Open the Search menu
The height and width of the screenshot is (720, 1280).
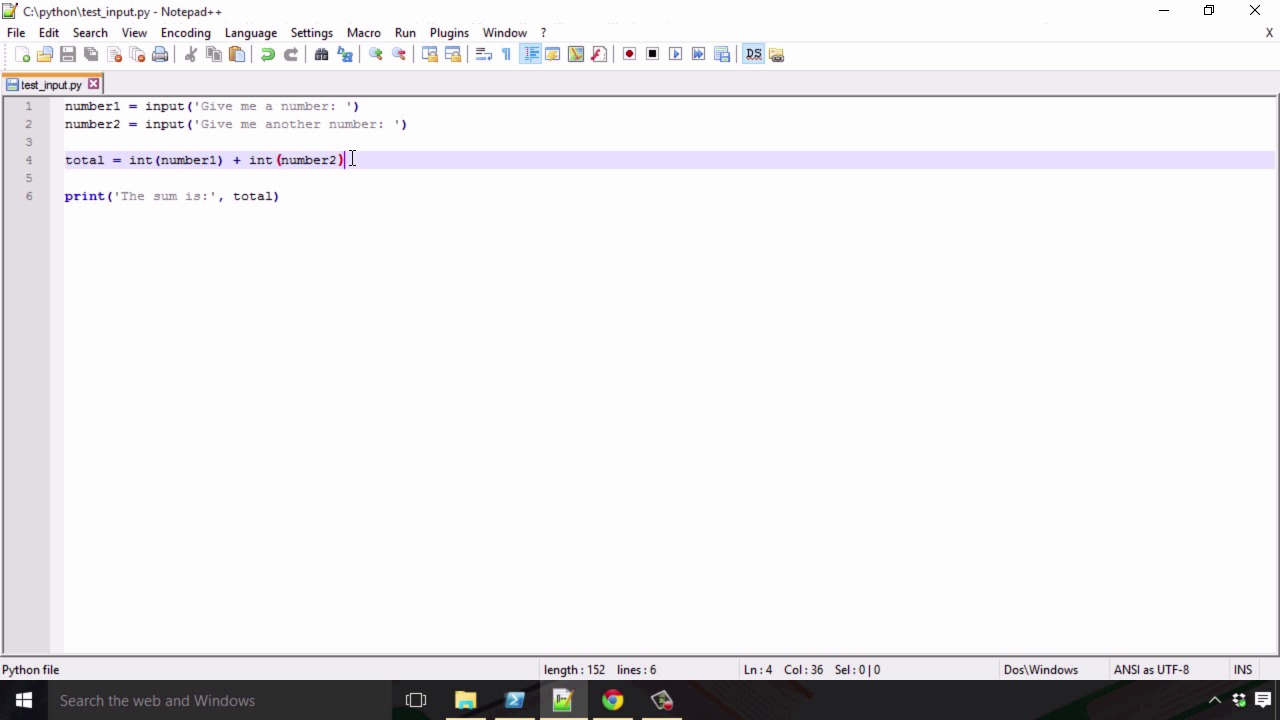click(90, 33)
